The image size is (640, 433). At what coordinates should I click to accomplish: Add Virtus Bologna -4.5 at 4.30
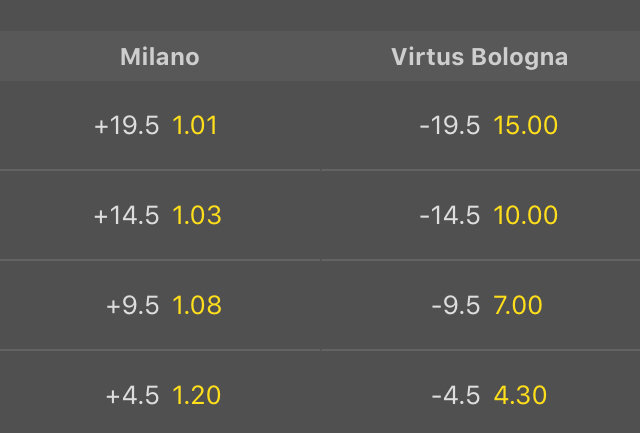point(480,392)
